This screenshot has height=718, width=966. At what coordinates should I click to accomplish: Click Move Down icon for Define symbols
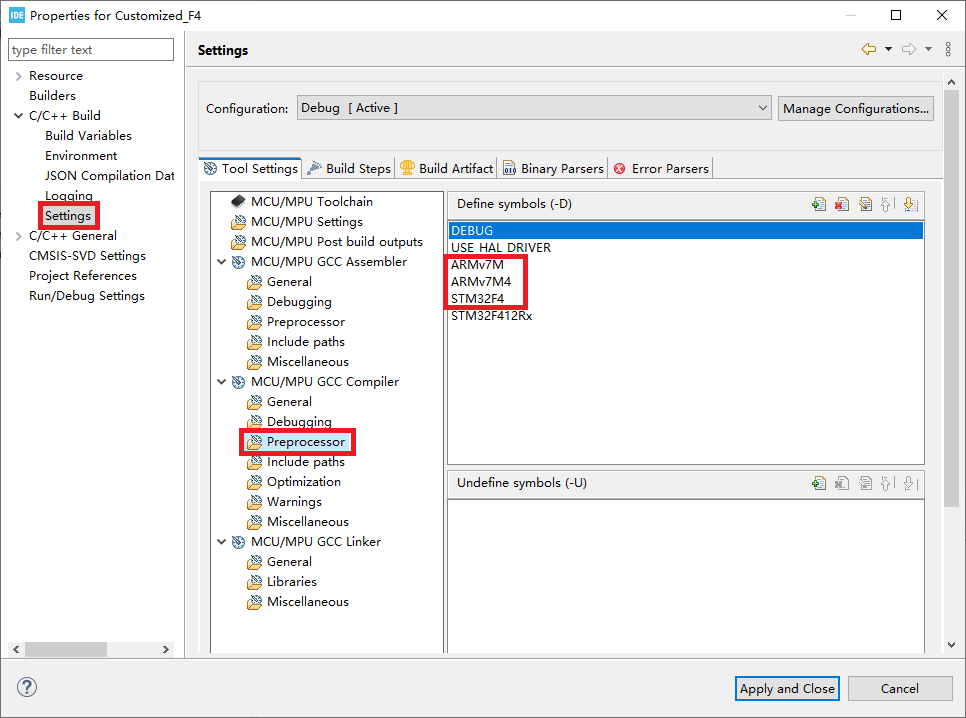pyautogui.click(x=910, y=204)
